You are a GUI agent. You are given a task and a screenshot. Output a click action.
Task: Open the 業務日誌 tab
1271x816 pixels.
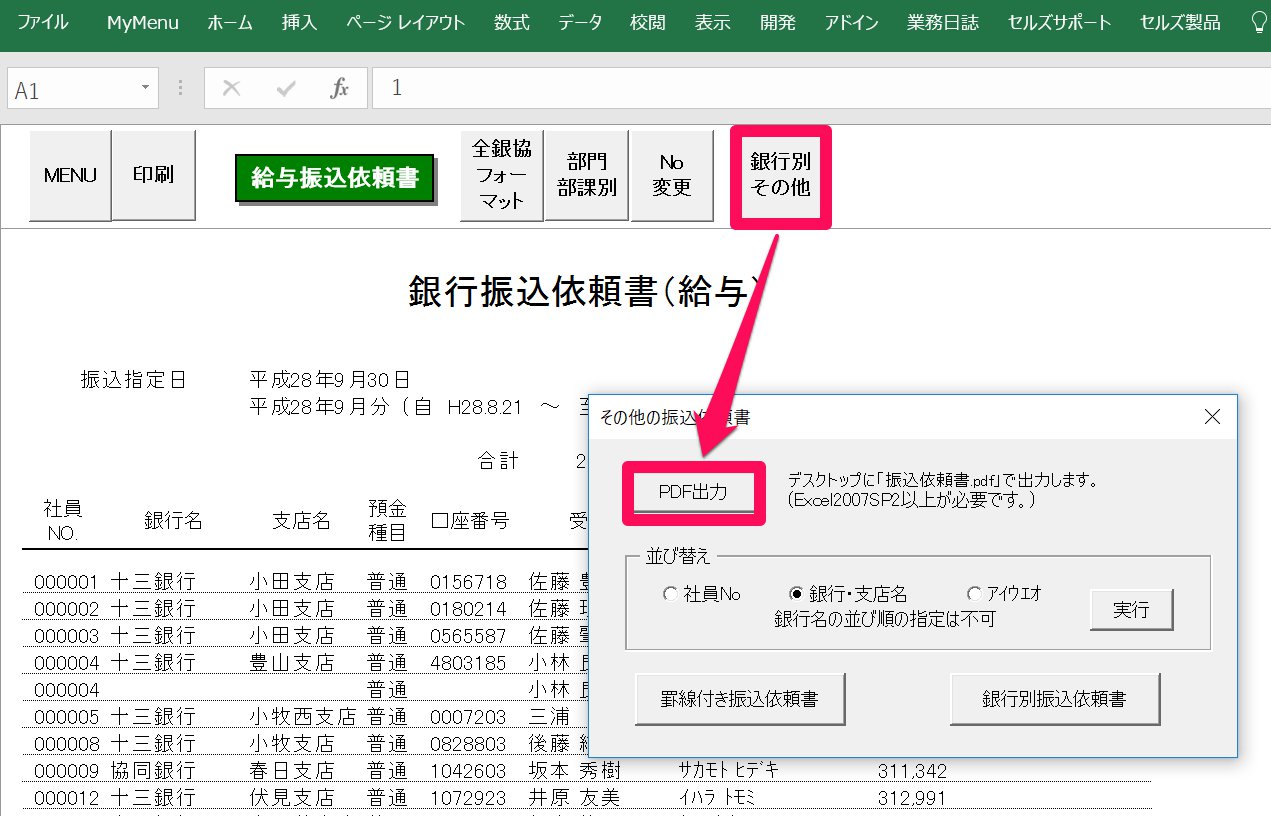point(943,22)
